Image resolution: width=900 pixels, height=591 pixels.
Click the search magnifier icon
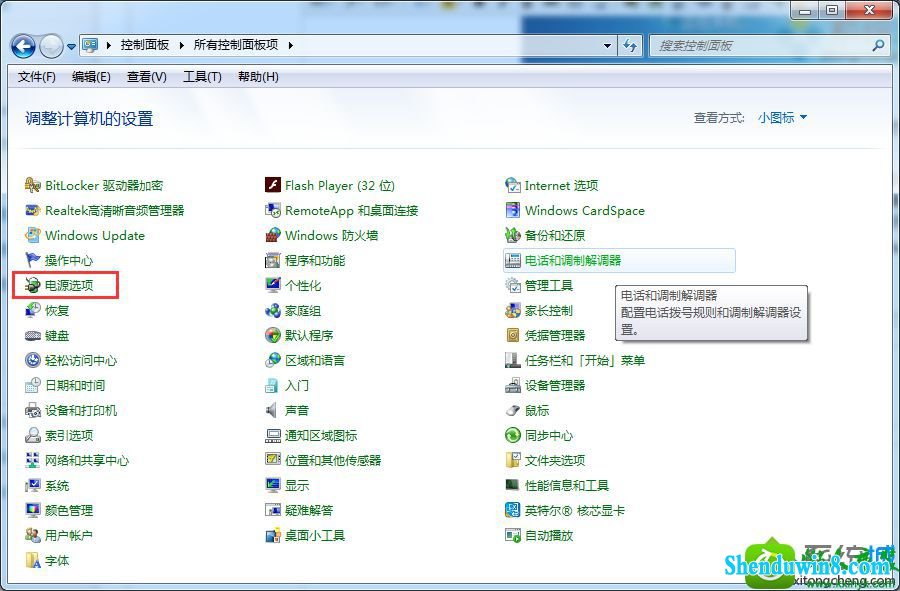878,45
